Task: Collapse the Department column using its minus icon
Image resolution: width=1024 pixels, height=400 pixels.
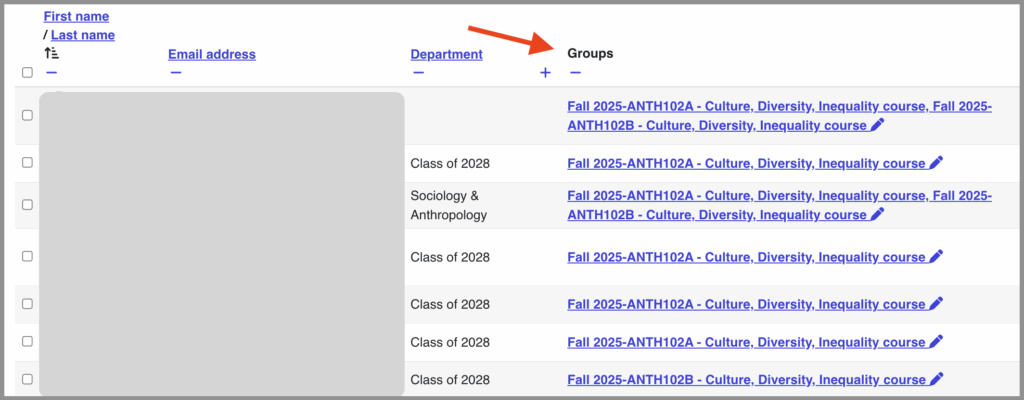Action: [418, 73]
